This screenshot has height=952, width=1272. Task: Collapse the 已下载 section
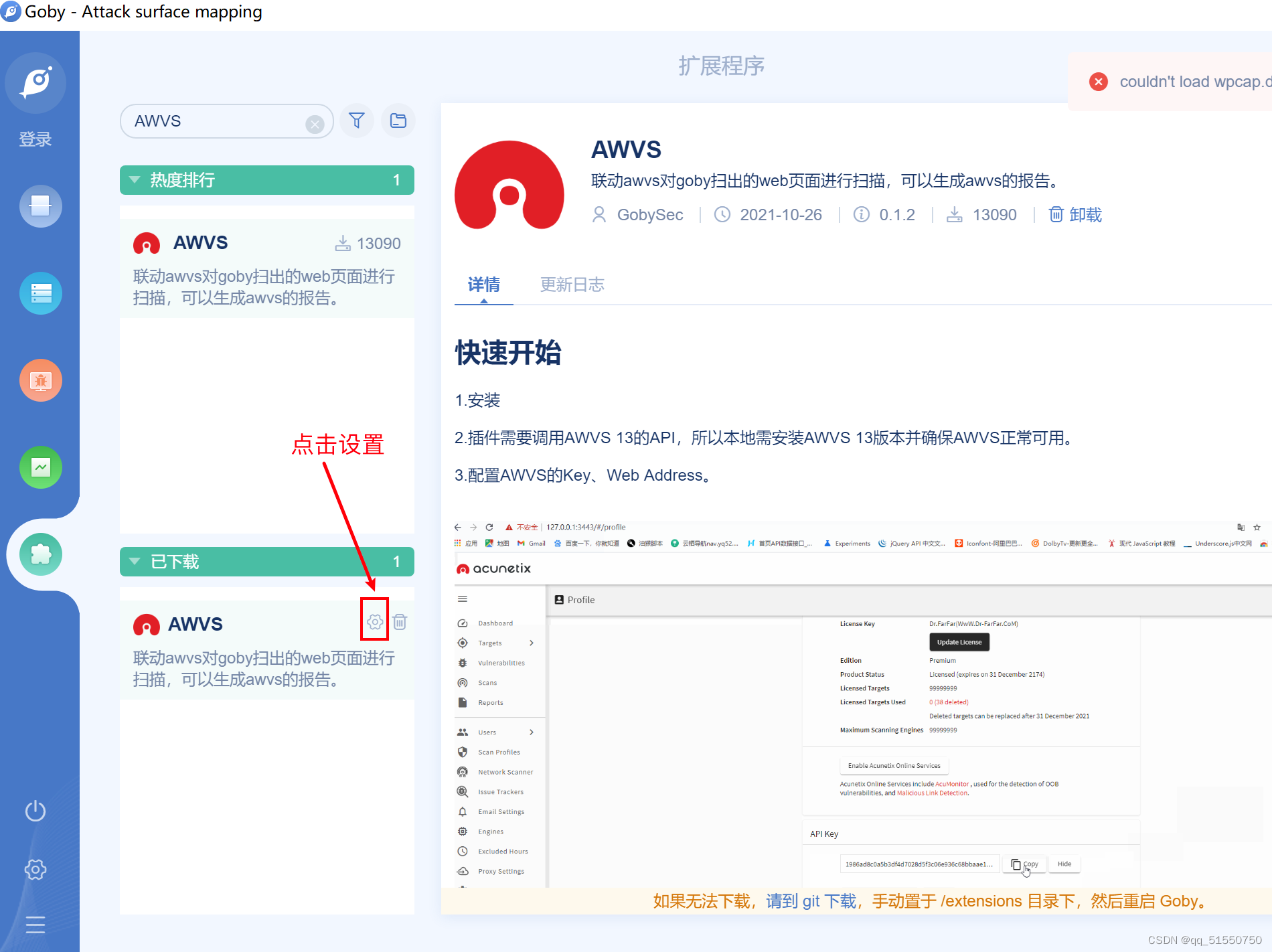tap(267, 562)
